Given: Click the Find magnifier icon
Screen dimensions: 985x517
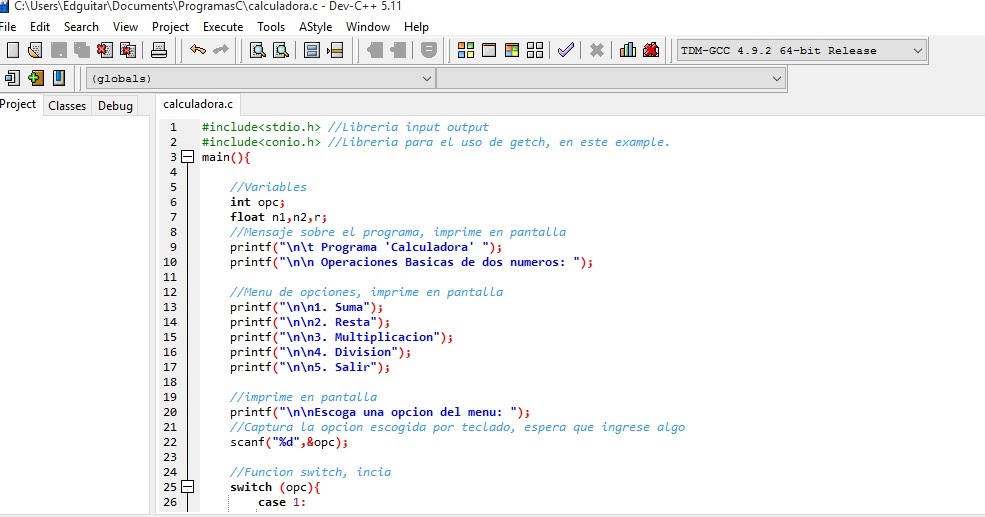Looking at the screenshot, I should [x=258, y=50].
